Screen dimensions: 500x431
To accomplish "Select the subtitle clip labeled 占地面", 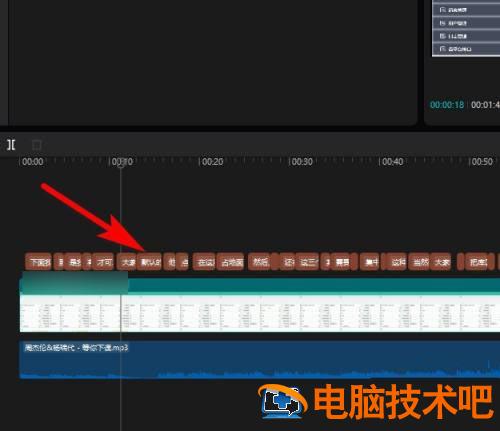I will [x=231, y=262].
